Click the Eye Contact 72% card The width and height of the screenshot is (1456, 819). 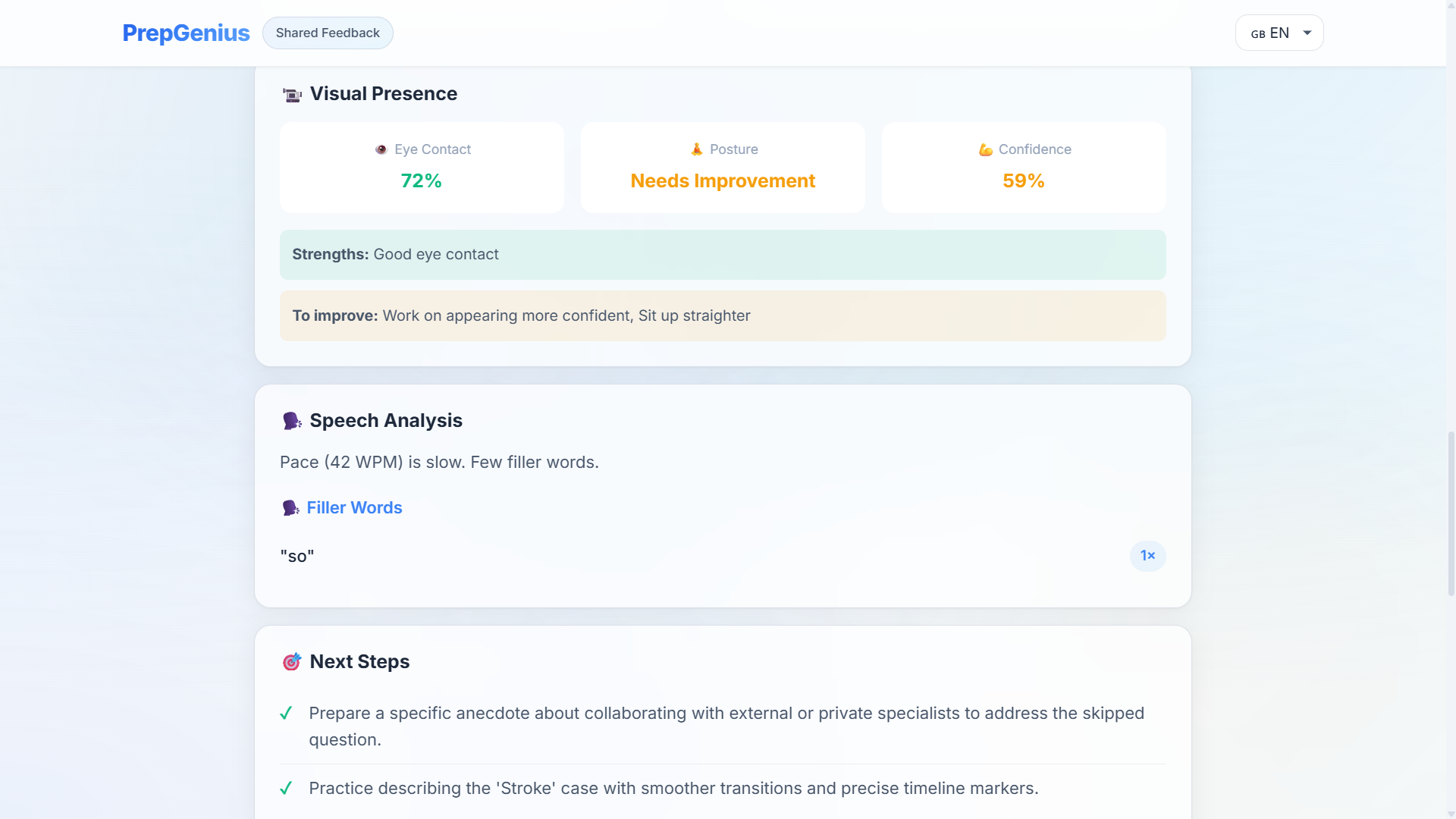tap(422, 168)
